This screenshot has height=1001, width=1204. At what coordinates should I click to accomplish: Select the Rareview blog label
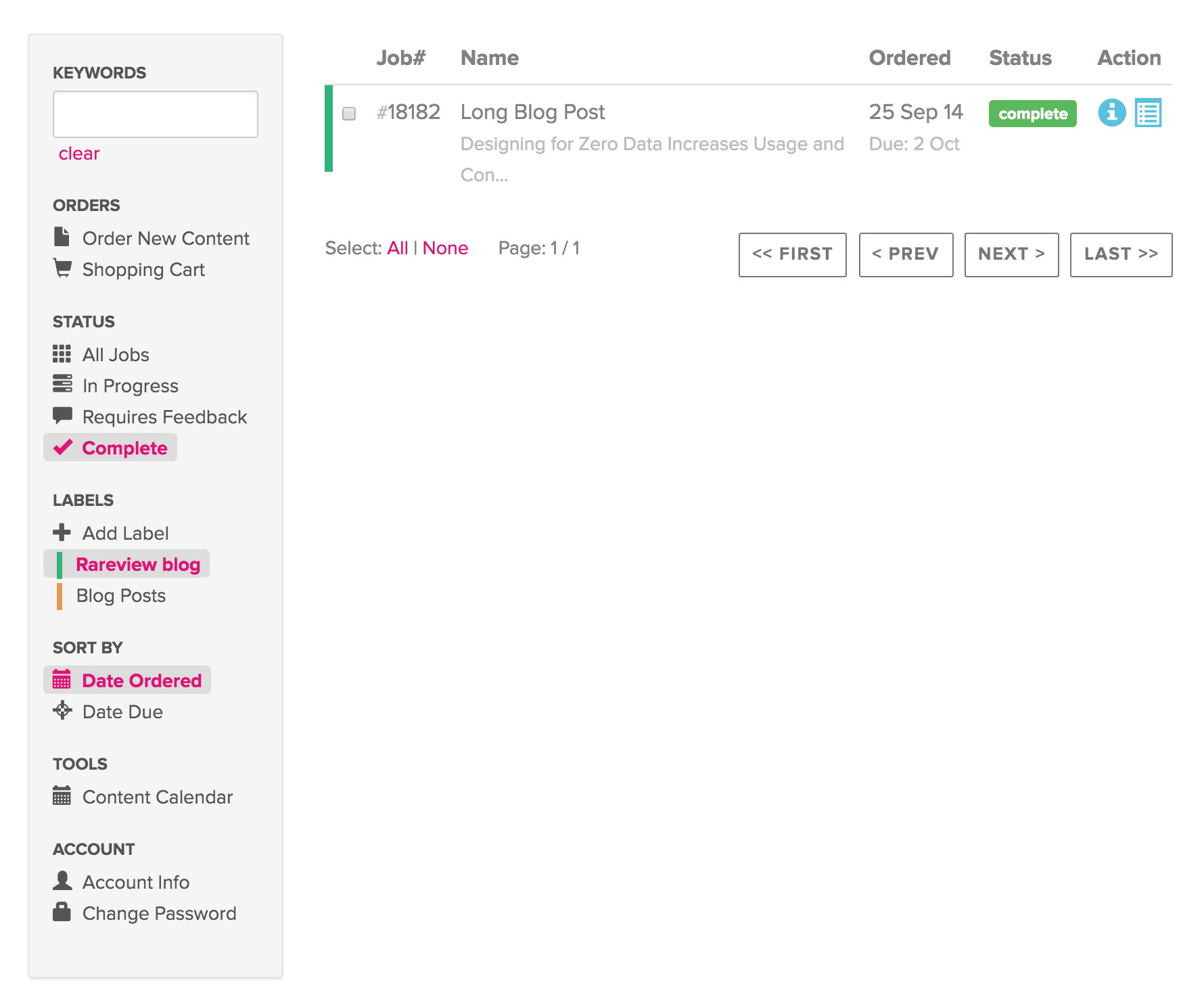pos(138,564)
